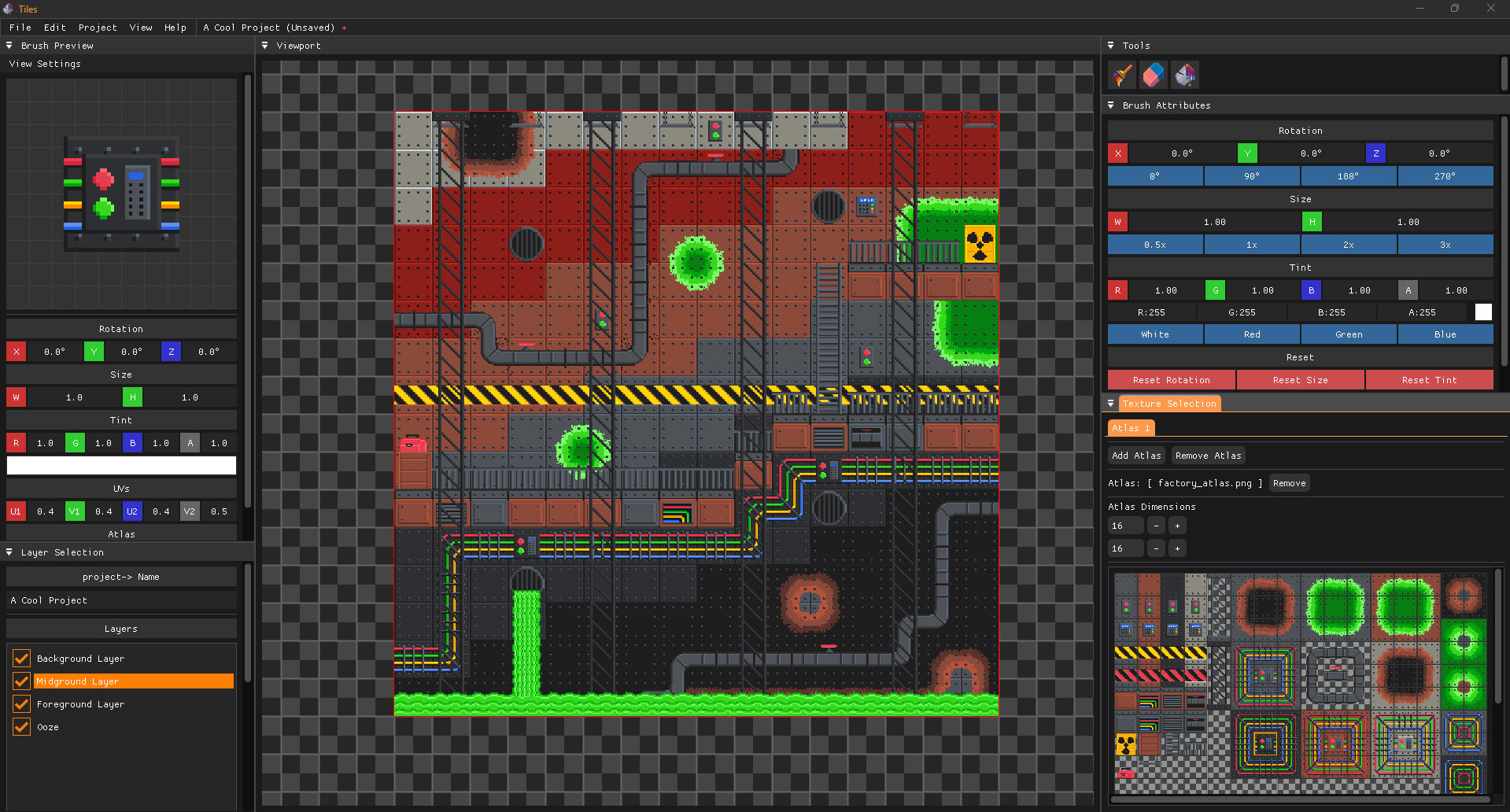The width and height of the screenshot is (1510, 812).
Task: Collapse the Layer Selection panel
Action: pos(8,552)
